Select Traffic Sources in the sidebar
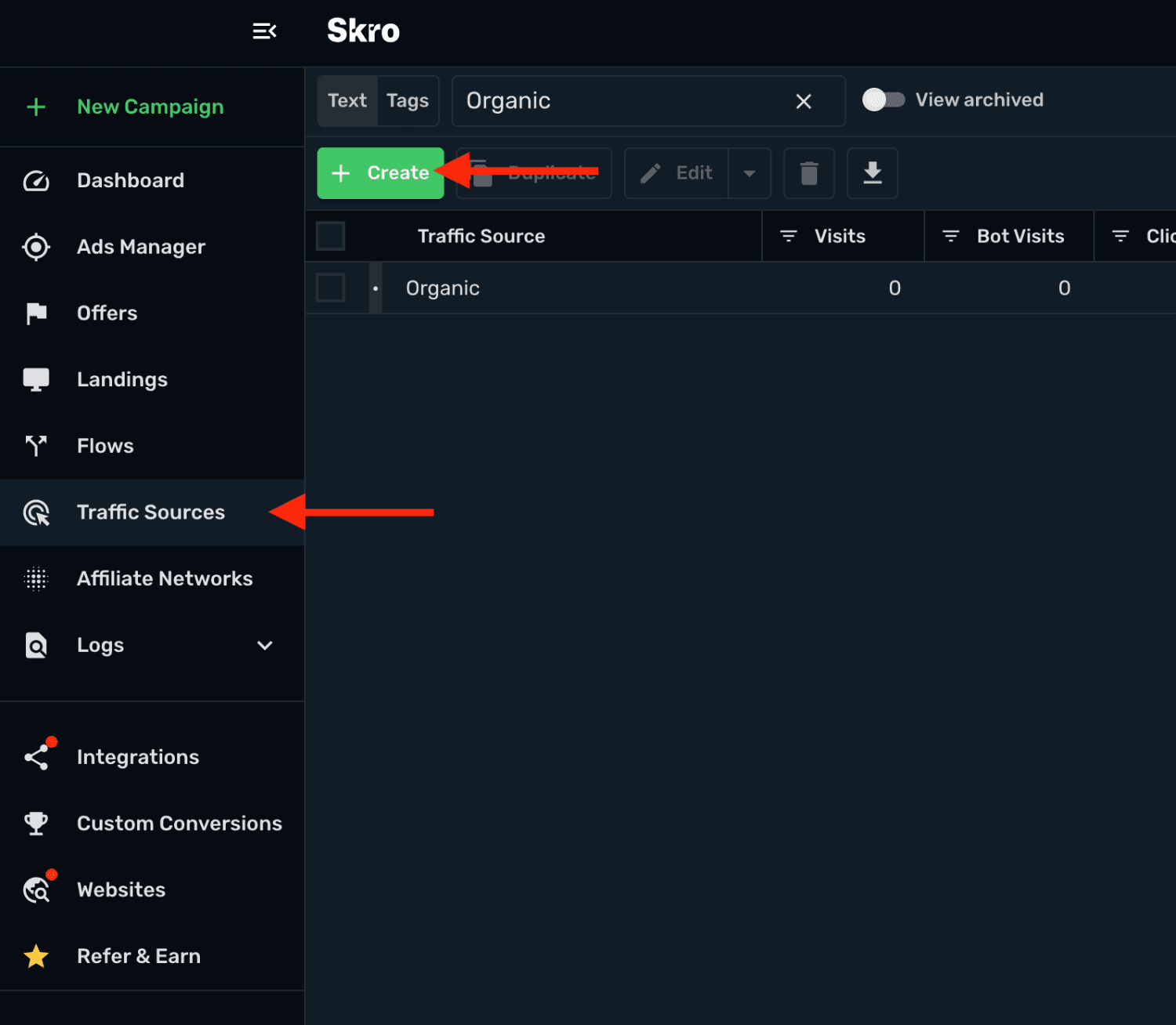The height and width of the screenshot is (1025, 1176). (x=152, y=512)
